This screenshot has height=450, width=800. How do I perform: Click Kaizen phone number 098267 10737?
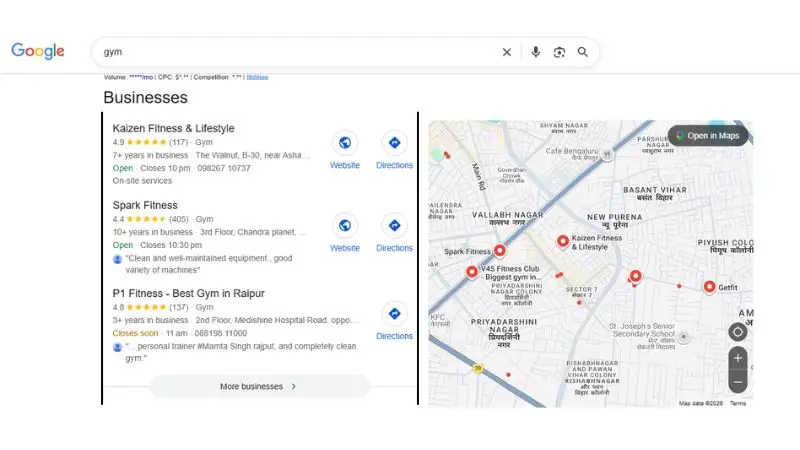click(x=224, y=168)
